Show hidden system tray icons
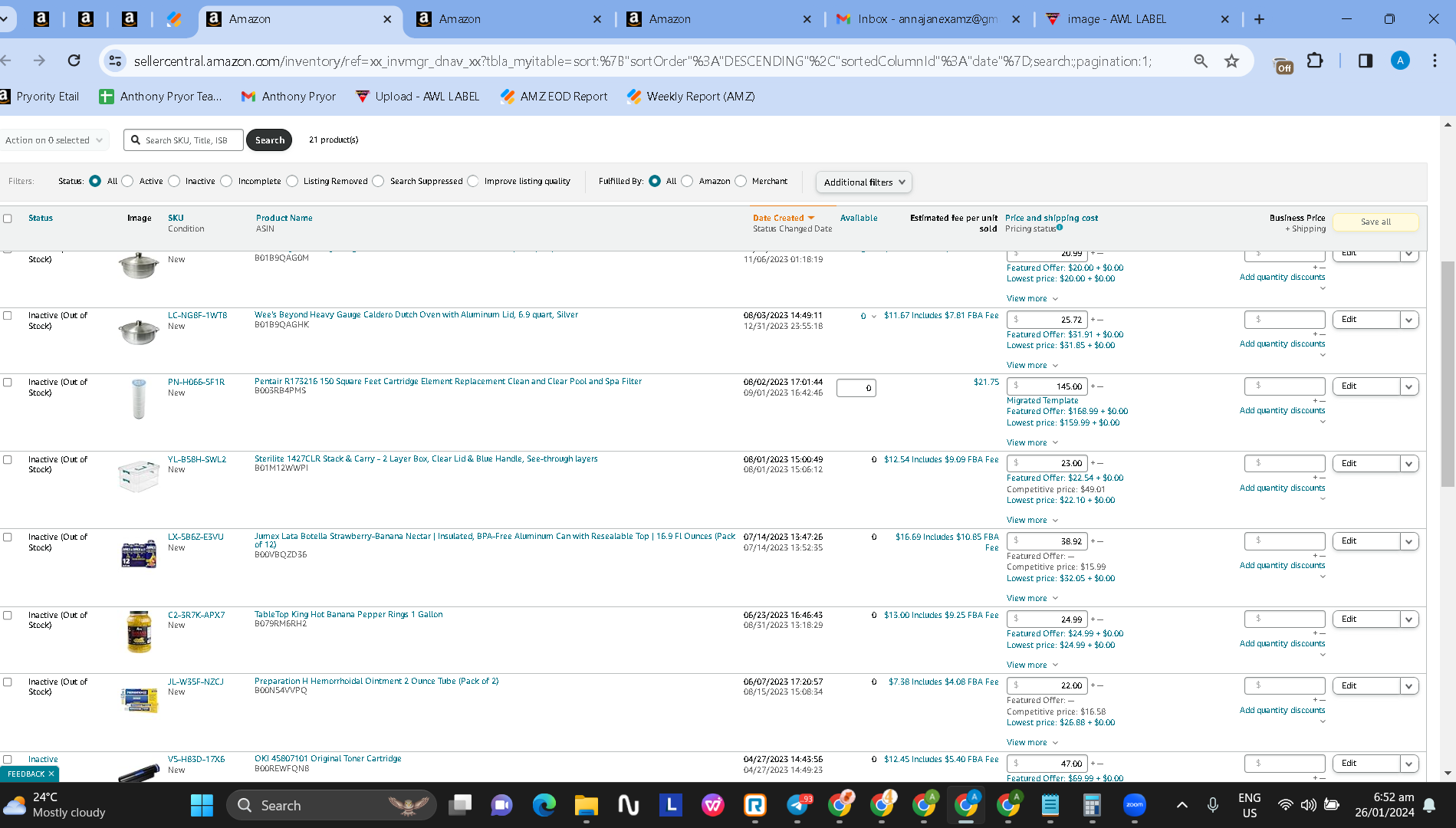This screenshot has width=1456, height=828. pos(1182,805)
